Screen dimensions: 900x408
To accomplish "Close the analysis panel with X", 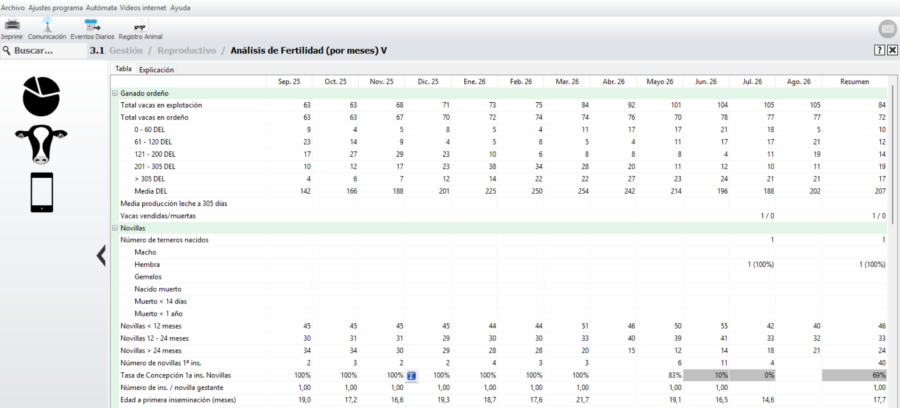I will (892, 50).
